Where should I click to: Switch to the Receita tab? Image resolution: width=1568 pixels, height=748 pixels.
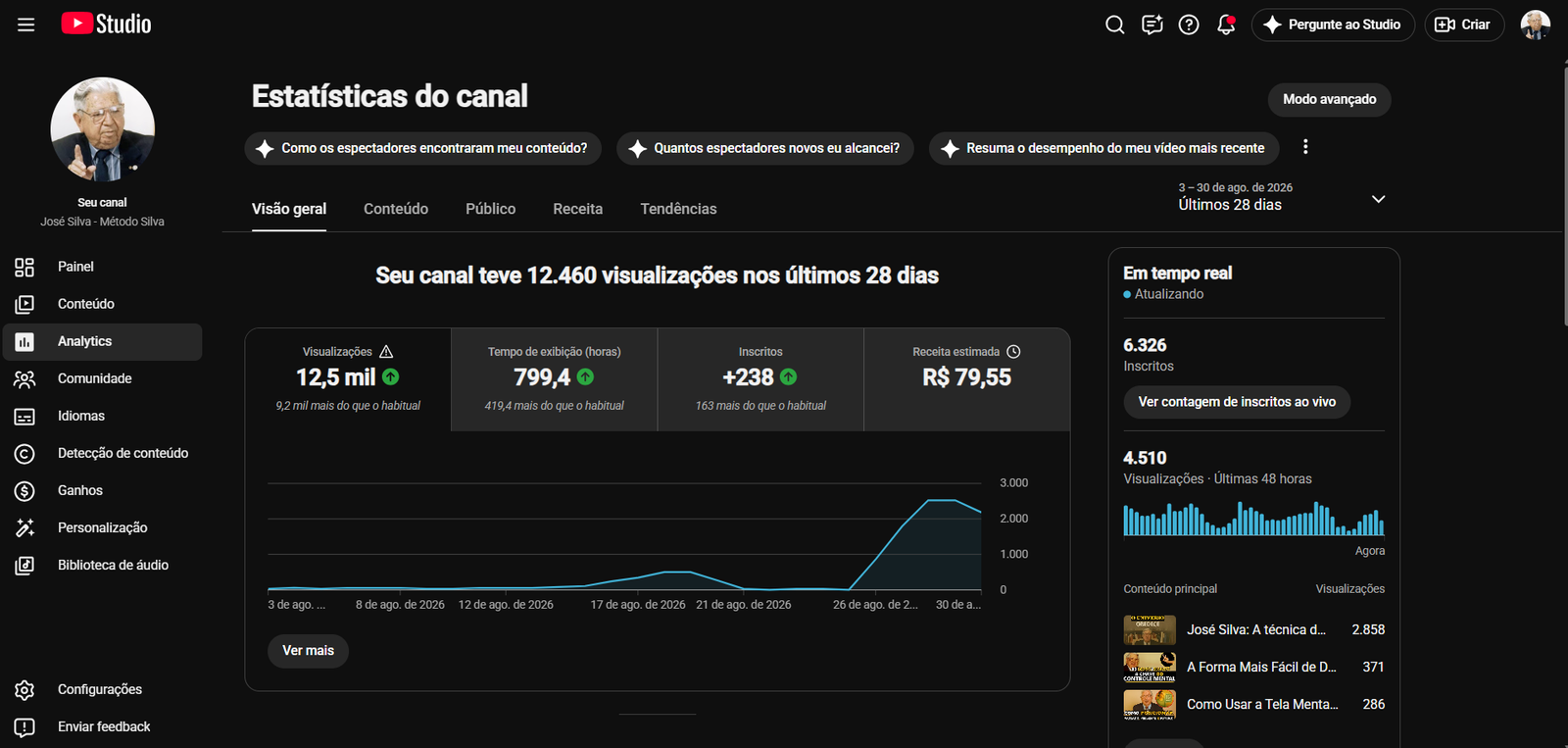coord(578,209)
